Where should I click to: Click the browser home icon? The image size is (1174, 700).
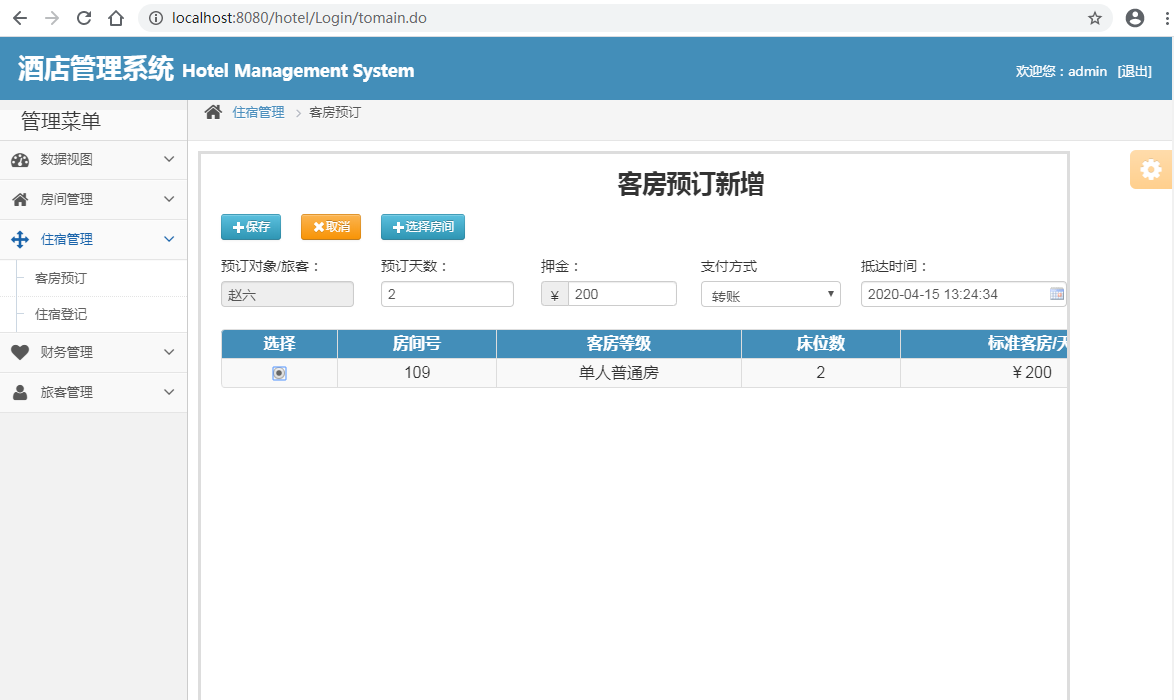pyautogui.click(x=116, y=18)
